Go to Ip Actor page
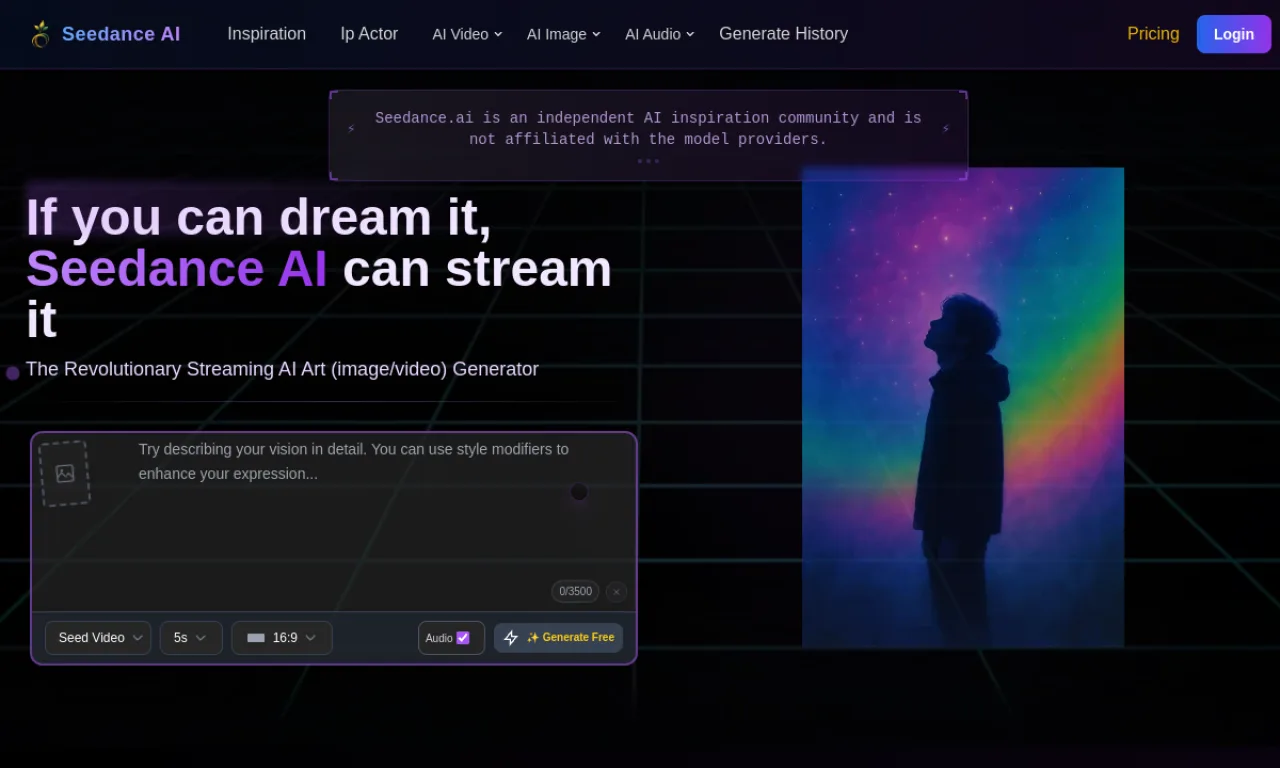Screen dimensions: 1280x768 pyautogui.click(x=369, y=34)
